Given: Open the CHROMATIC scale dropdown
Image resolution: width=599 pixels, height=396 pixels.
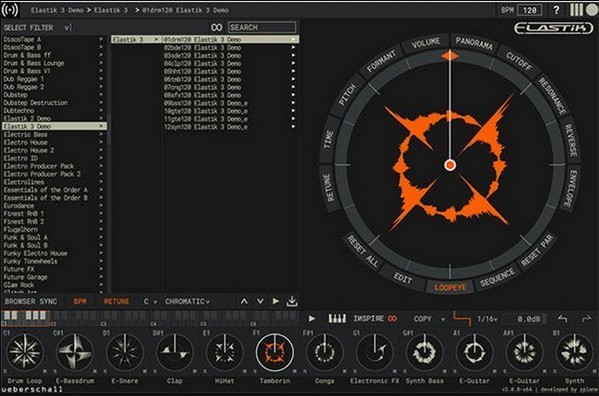Looking at the screenshot, I should click(x=187, y=301).
